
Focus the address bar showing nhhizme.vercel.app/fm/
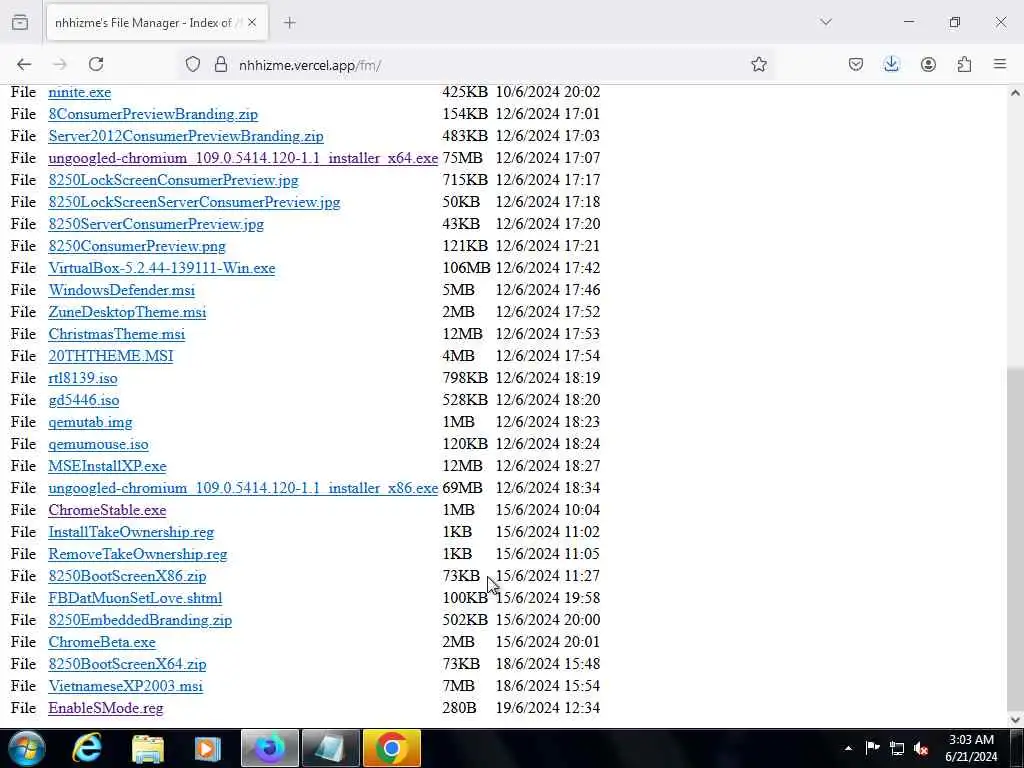coord(477,64)
